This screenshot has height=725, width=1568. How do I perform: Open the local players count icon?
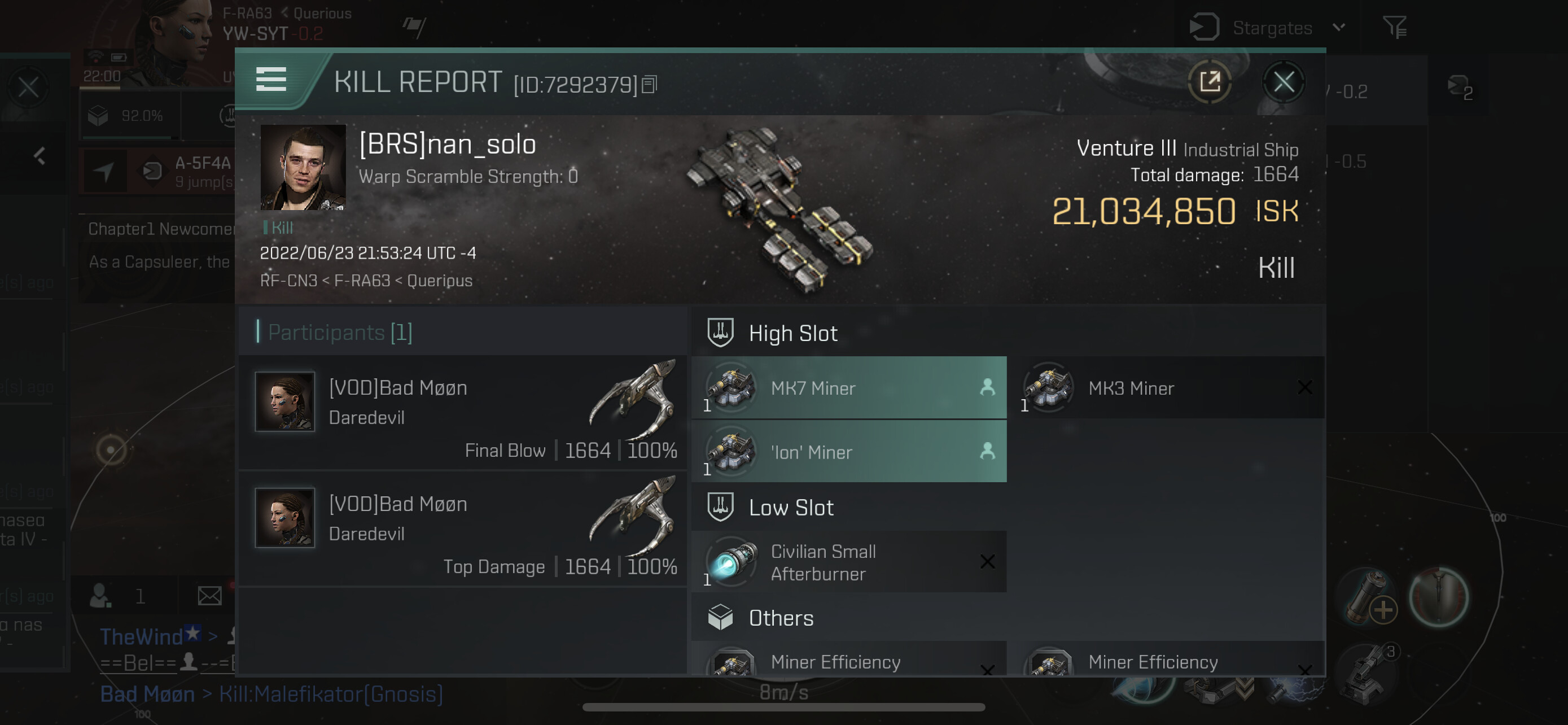point(100,596)
